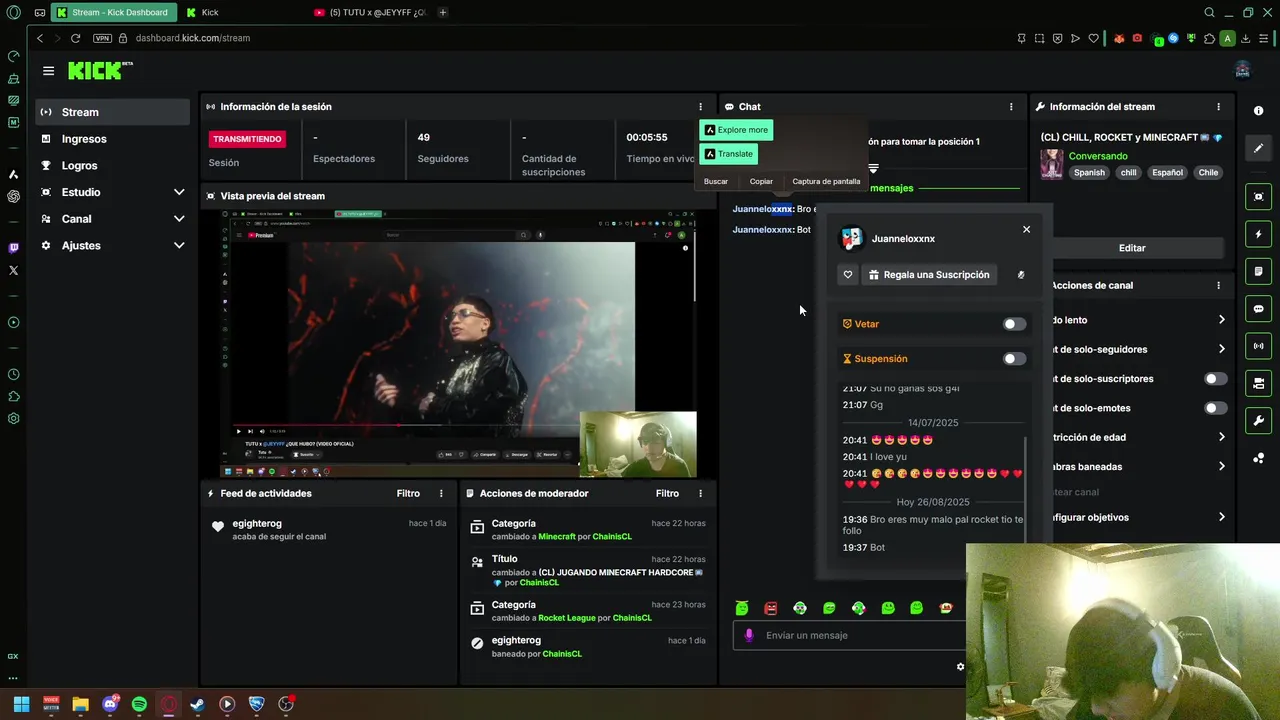The height and width of the screenshot is (720, 1280).
Task: Click the user card chat history scrollbar
Action: coord(1026,490)
